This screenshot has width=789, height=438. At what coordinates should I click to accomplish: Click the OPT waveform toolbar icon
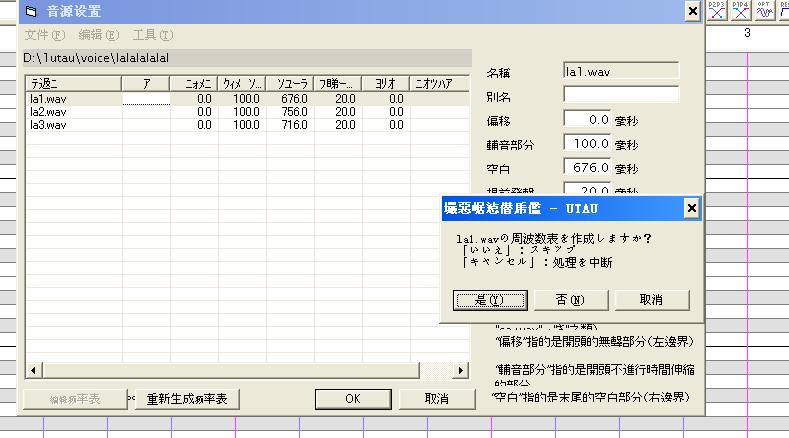764,10
